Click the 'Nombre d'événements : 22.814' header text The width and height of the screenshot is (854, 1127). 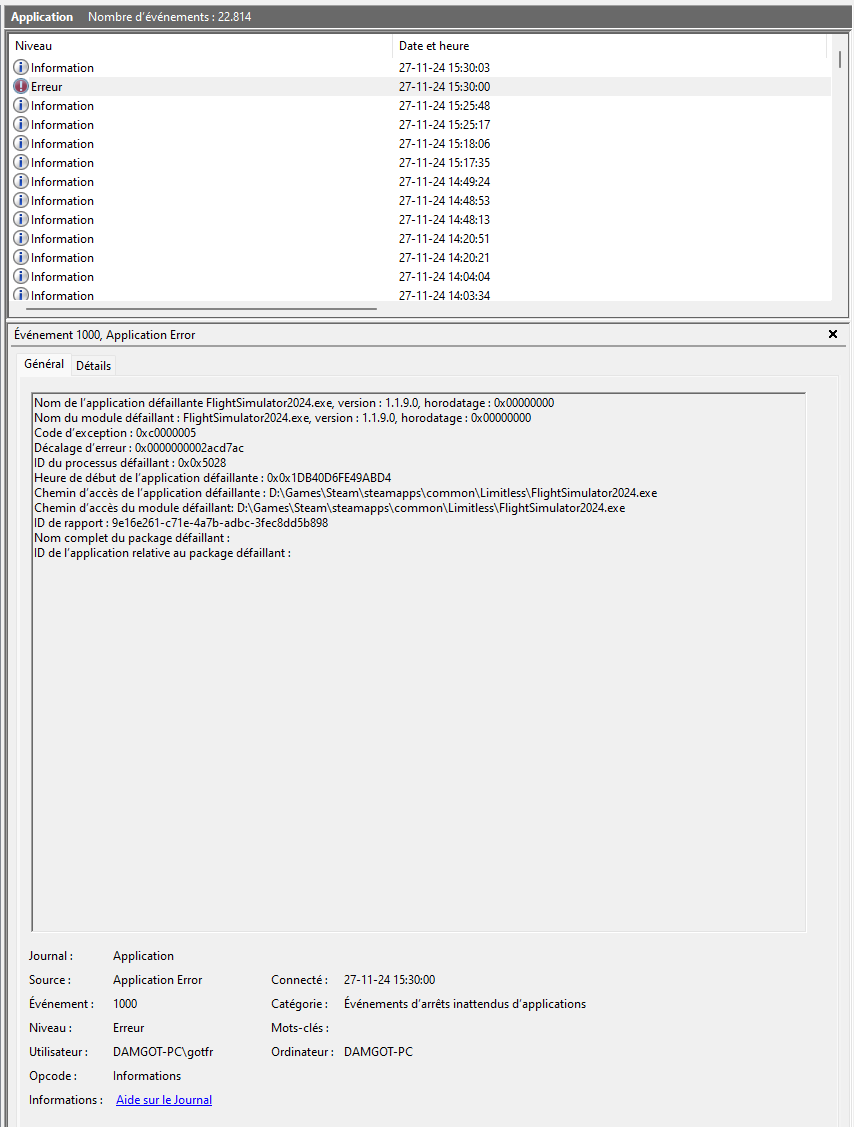170,17
